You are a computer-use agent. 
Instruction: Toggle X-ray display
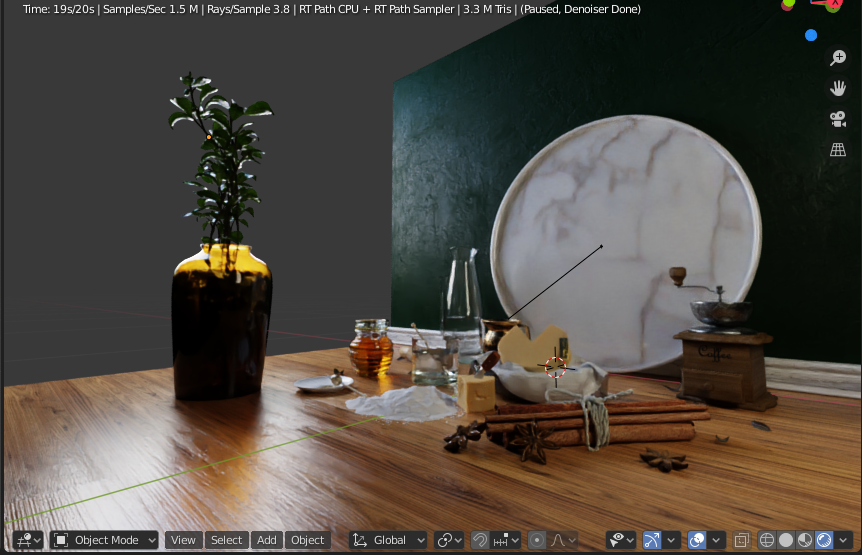click(x=741, y=540)
